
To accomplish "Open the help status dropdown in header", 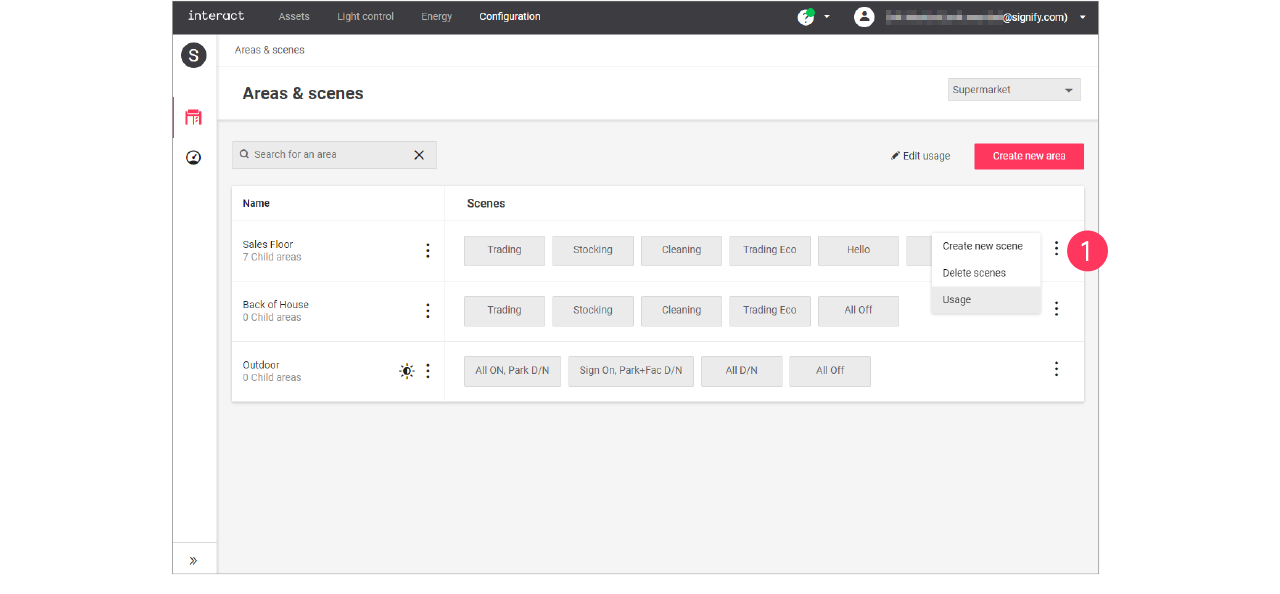I will pos(814,17).
